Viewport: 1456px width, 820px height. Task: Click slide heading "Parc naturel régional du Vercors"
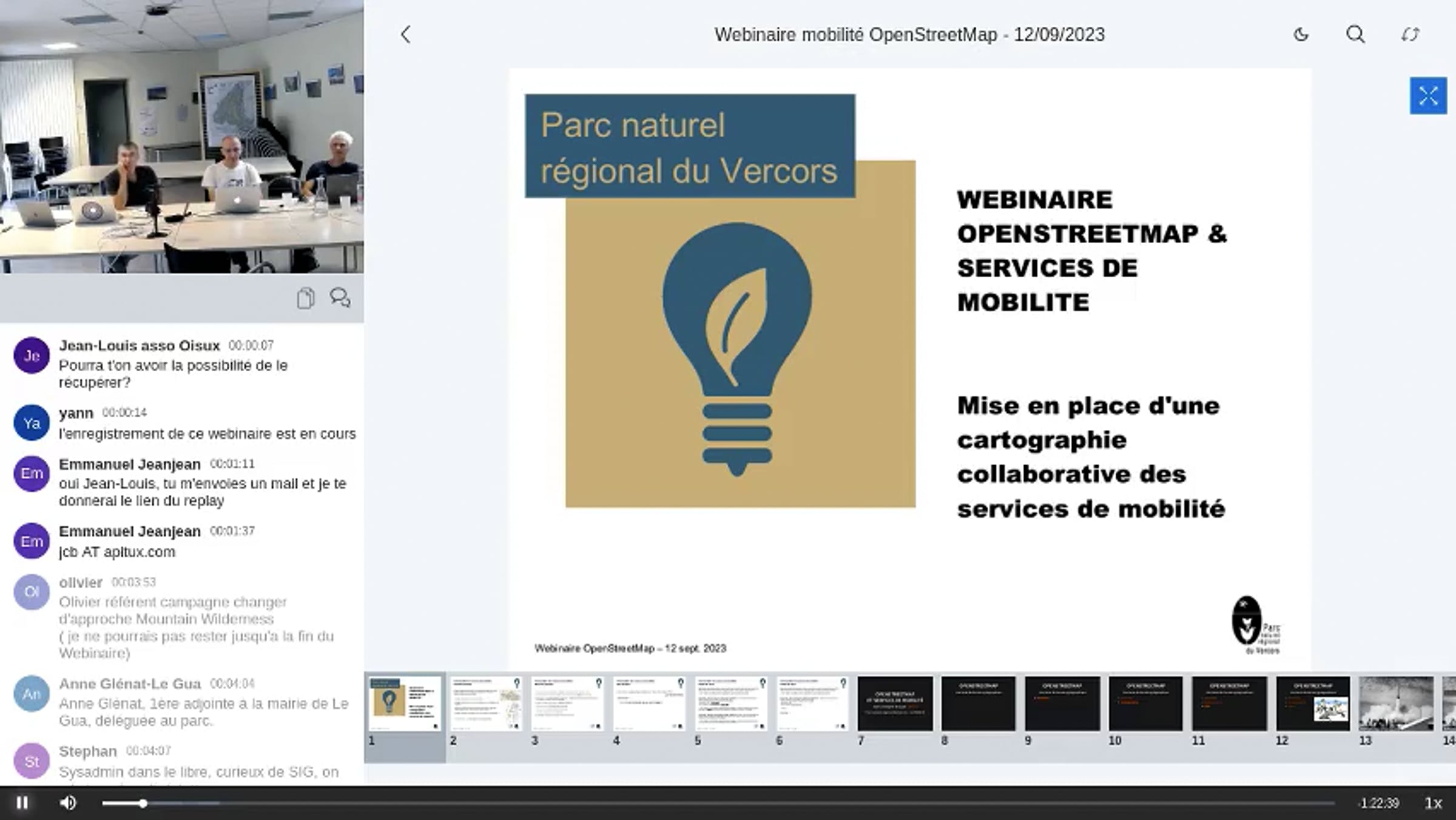point(690,147)
